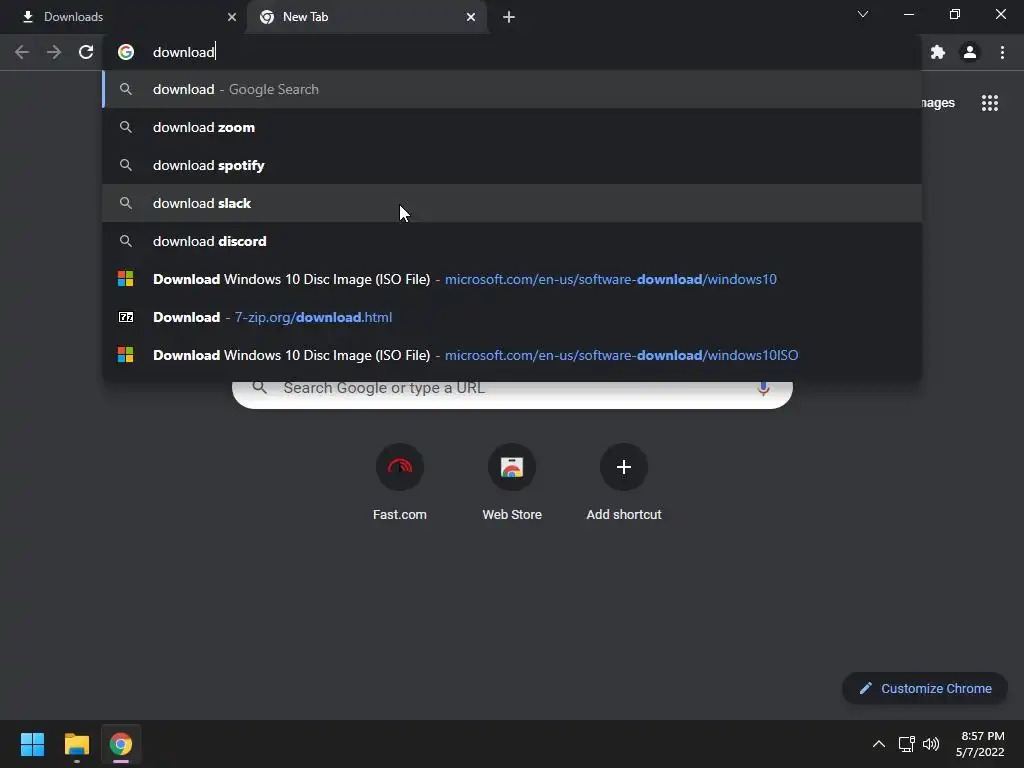
Task: Click search magnifier icon in page search box
Action: (x=259, y=387)
